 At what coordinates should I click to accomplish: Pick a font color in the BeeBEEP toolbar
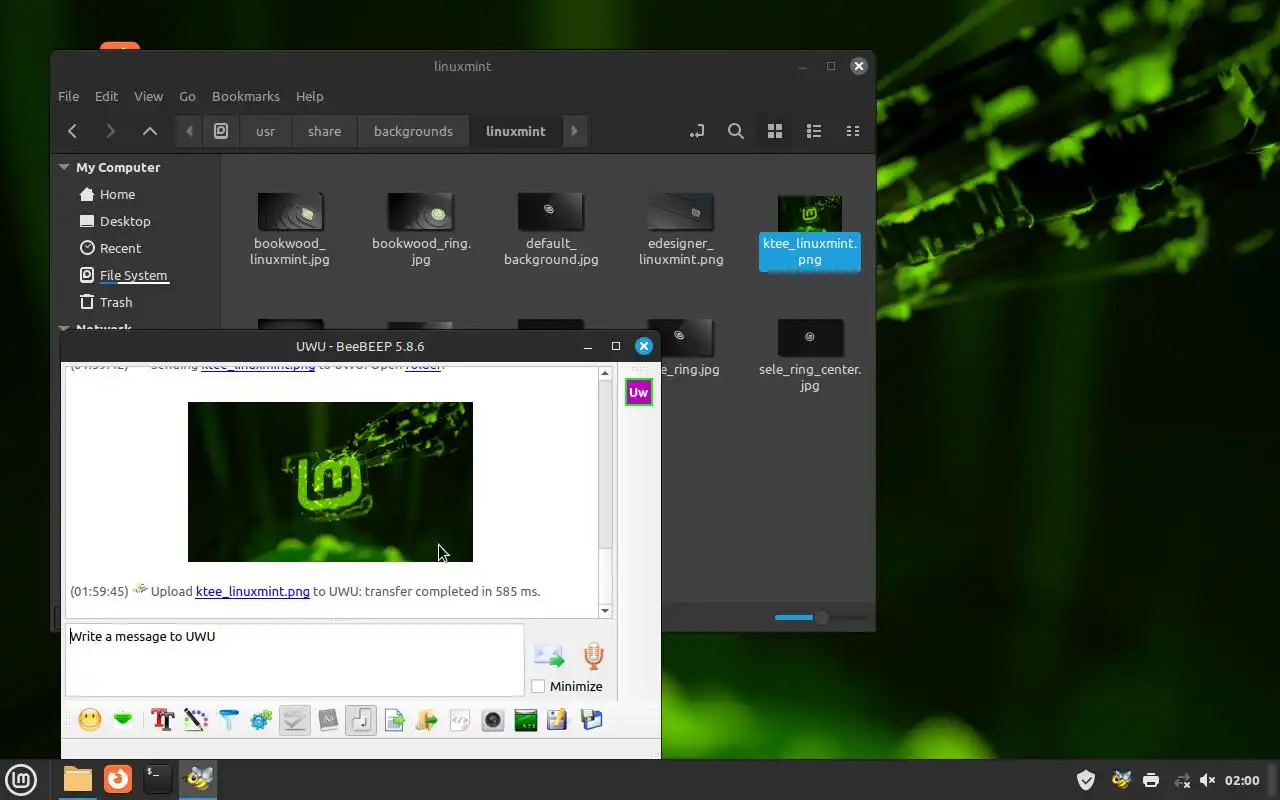click(196, 719)
